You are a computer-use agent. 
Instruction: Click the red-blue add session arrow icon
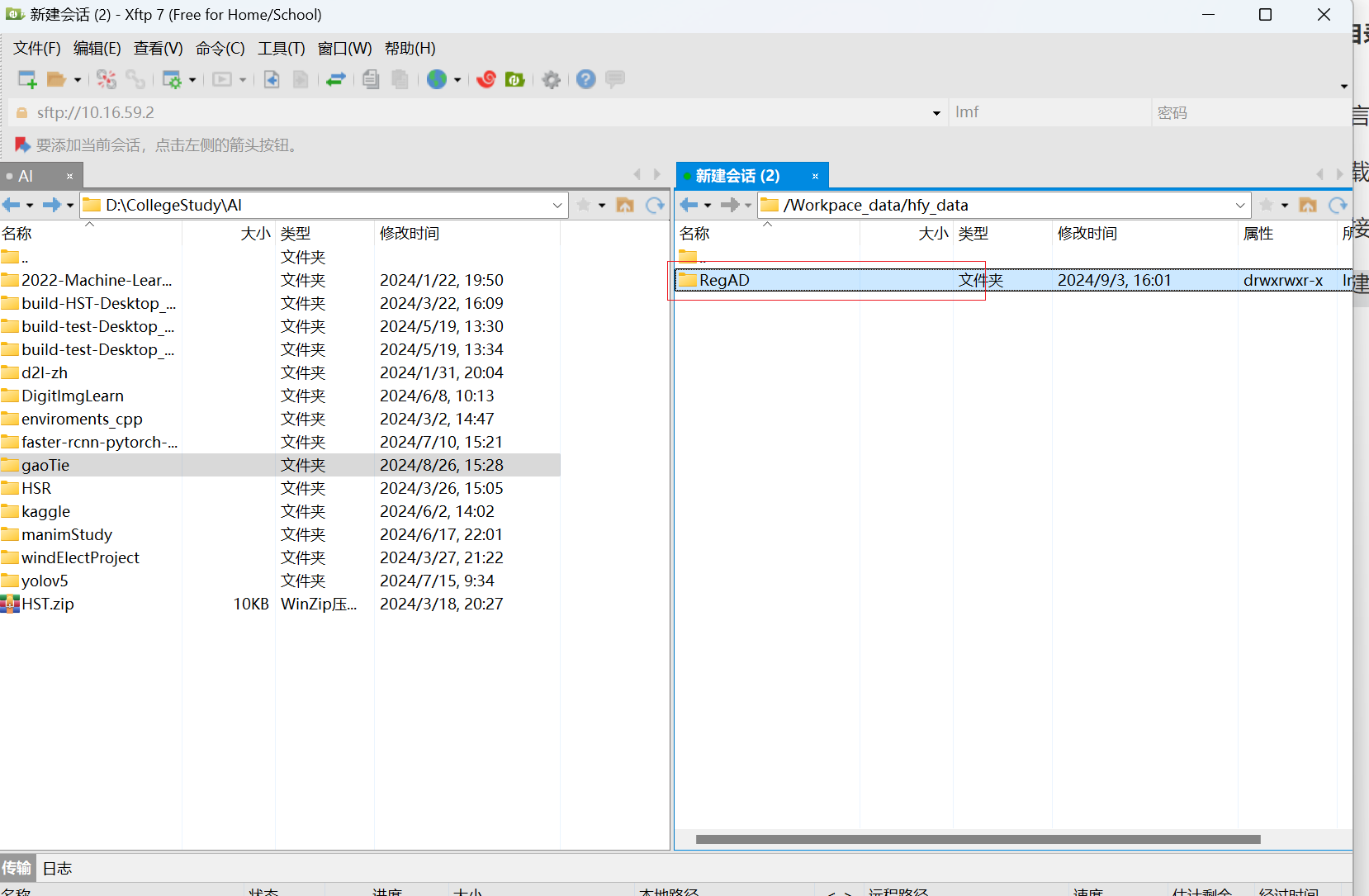point(23,145)
